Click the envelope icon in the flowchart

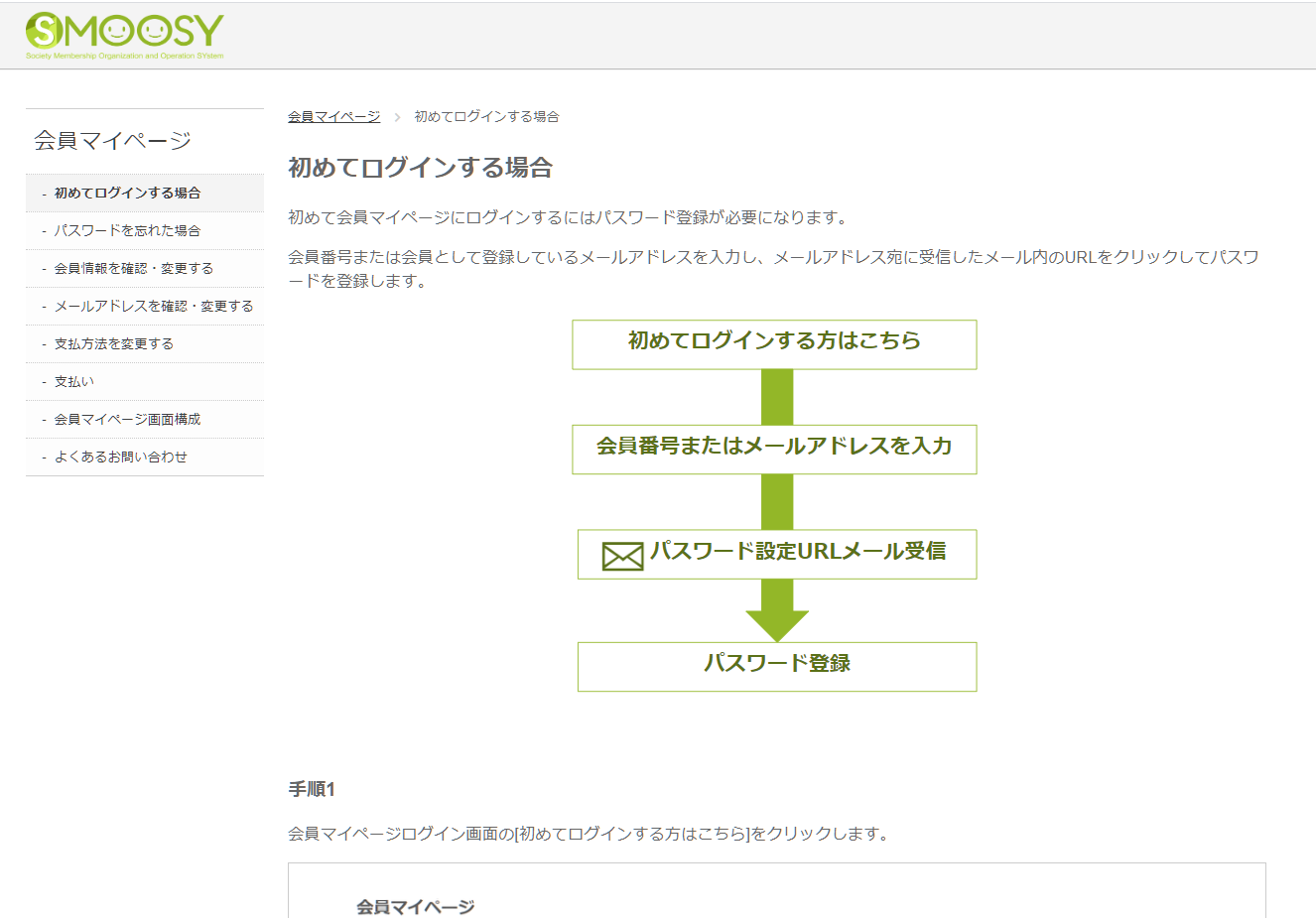(623, 556)
